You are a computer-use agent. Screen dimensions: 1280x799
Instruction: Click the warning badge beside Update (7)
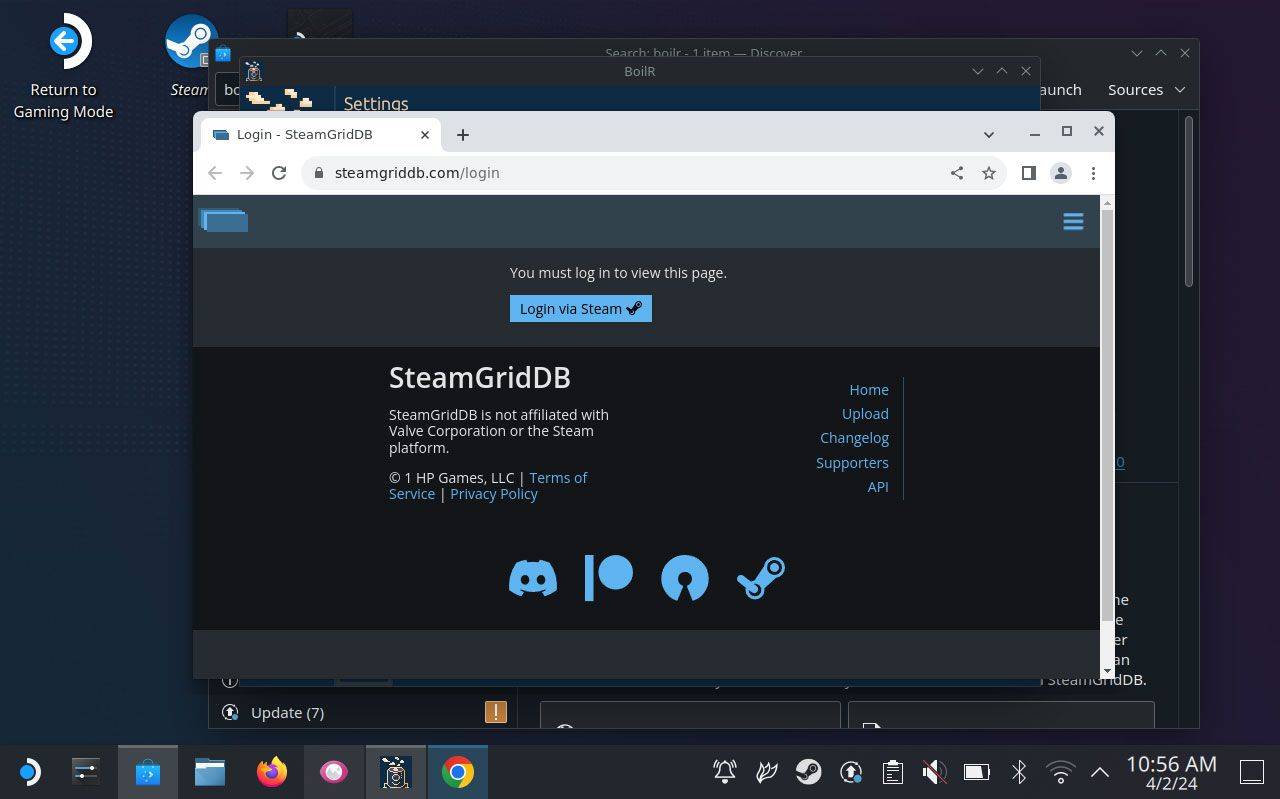click(496, 712)
